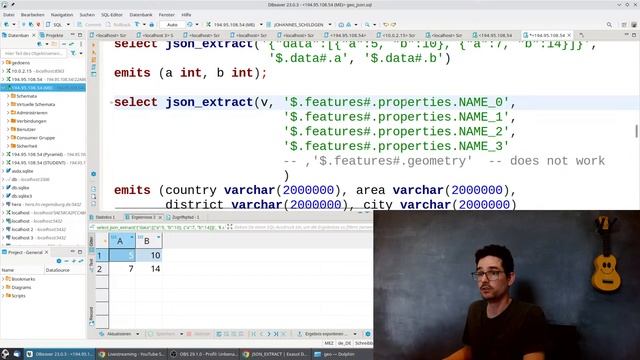The width and height of the screenshot is (640, 360).
Task: Open the Navigation menu
Action: tap(62, 15)
